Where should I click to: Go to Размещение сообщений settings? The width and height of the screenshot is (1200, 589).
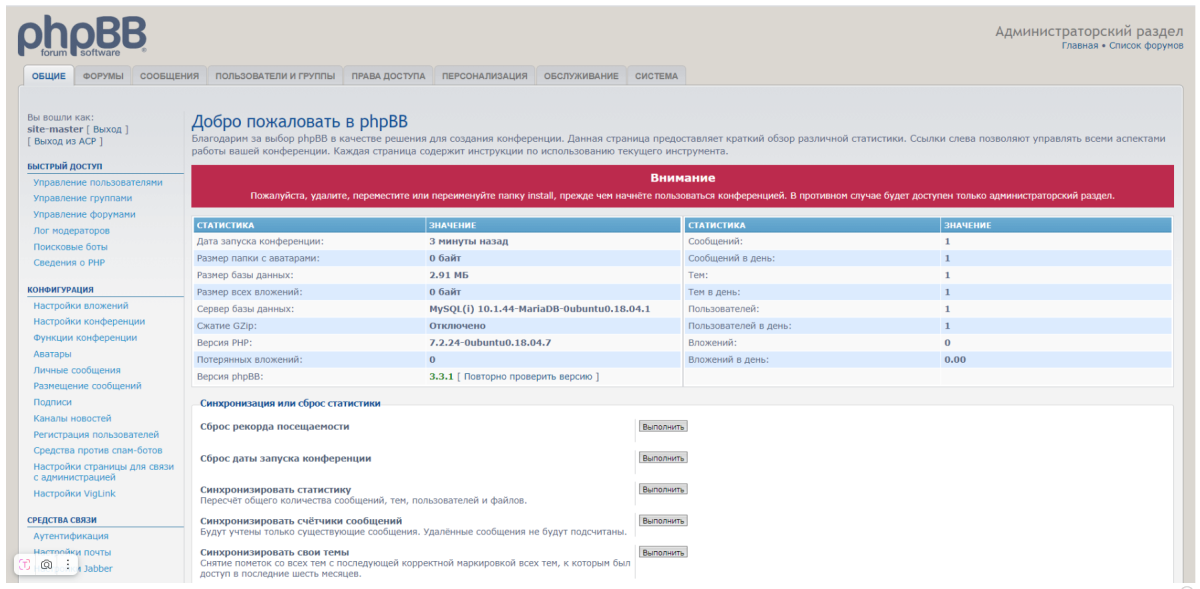coord(87,385)
